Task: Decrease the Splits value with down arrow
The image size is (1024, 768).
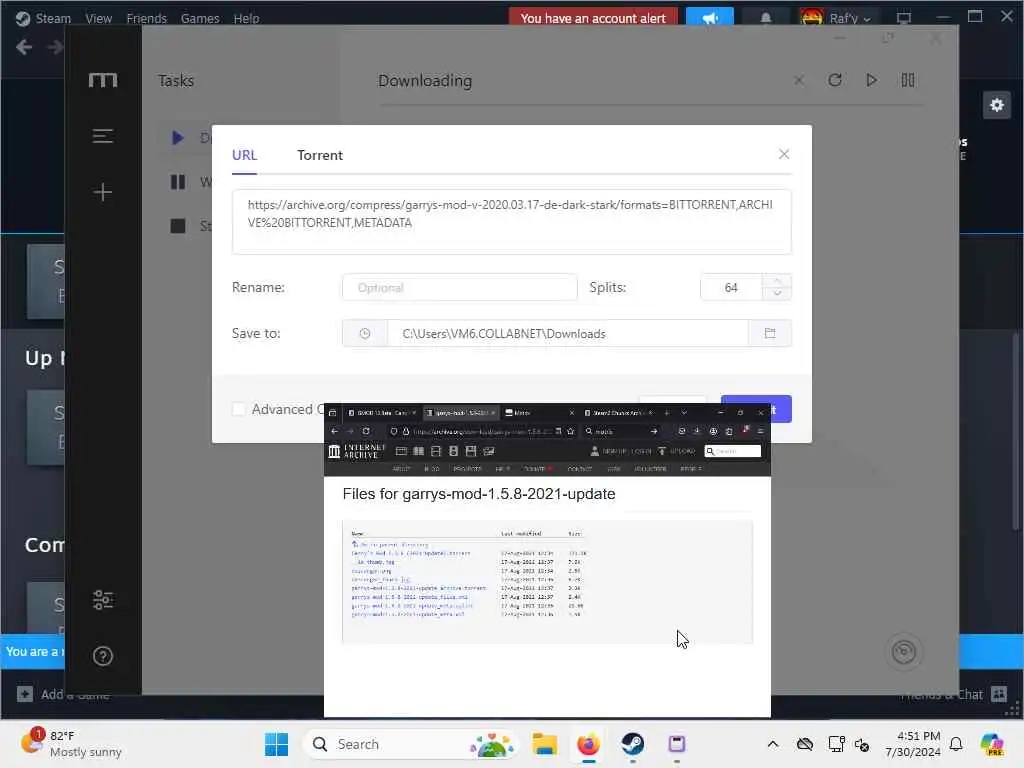Action: [x=777, y=294]
